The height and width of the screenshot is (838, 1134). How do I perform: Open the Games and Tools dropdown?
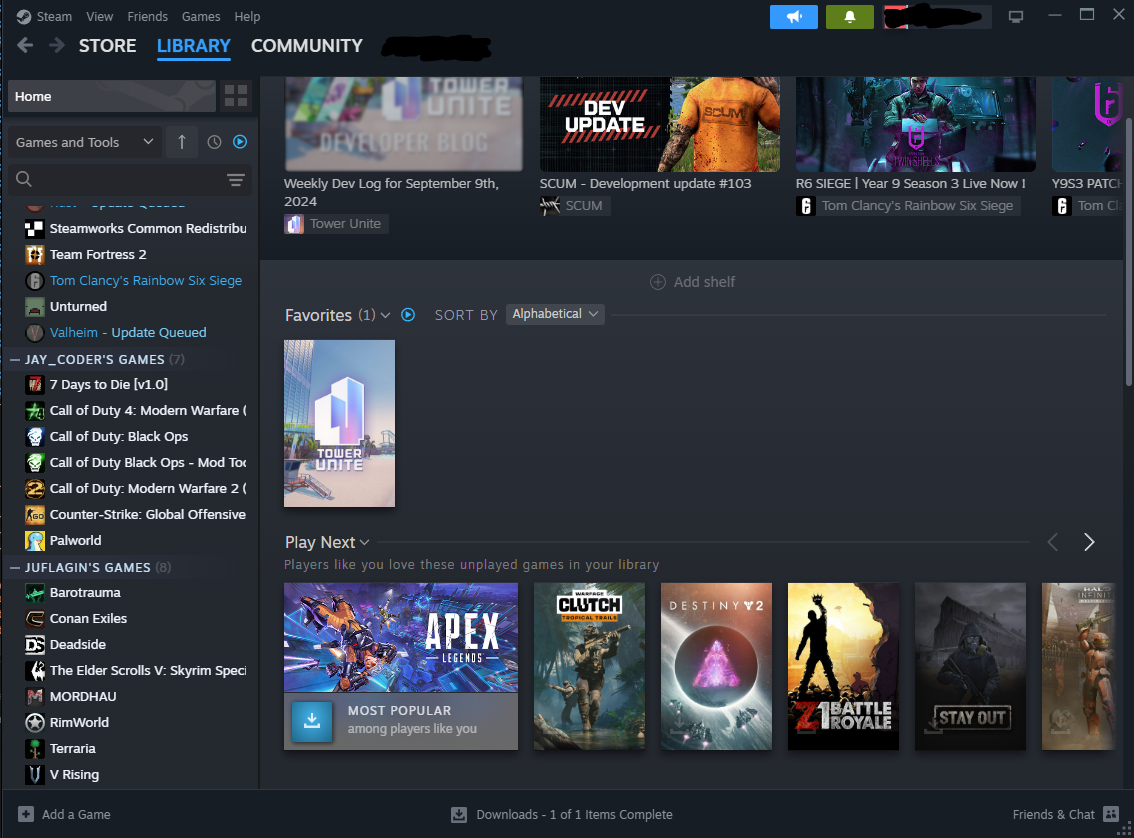coord(85,142)
